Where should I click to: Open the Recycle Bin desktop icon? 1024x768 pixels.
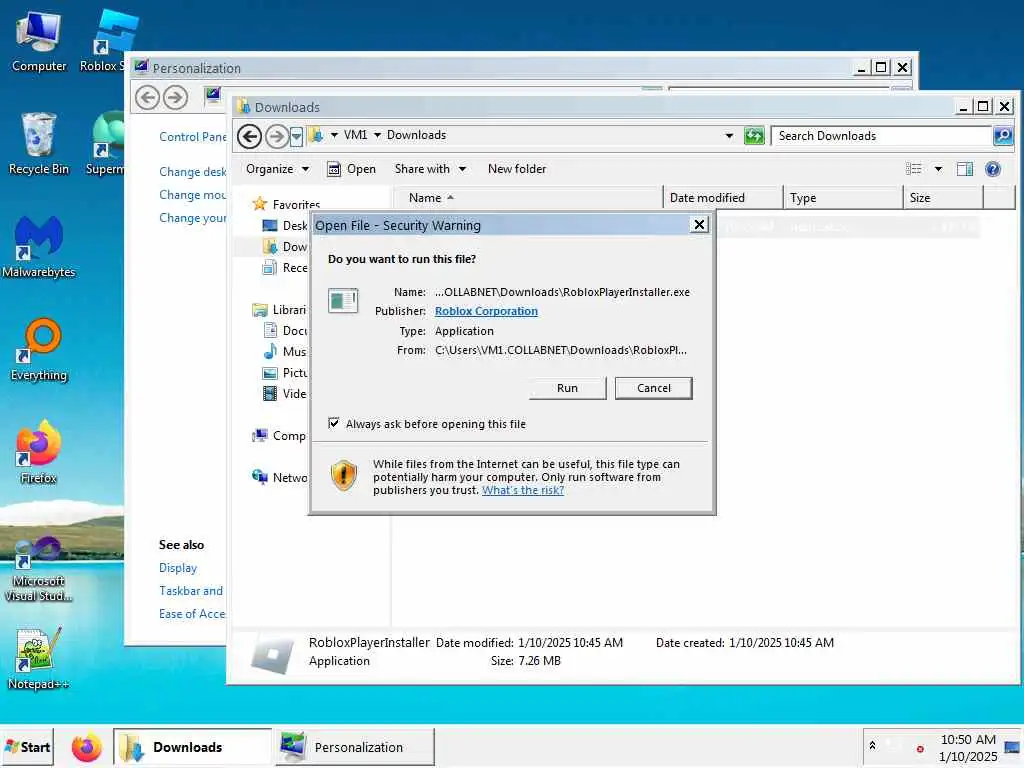pyautogui.click(x=39, y=144)
